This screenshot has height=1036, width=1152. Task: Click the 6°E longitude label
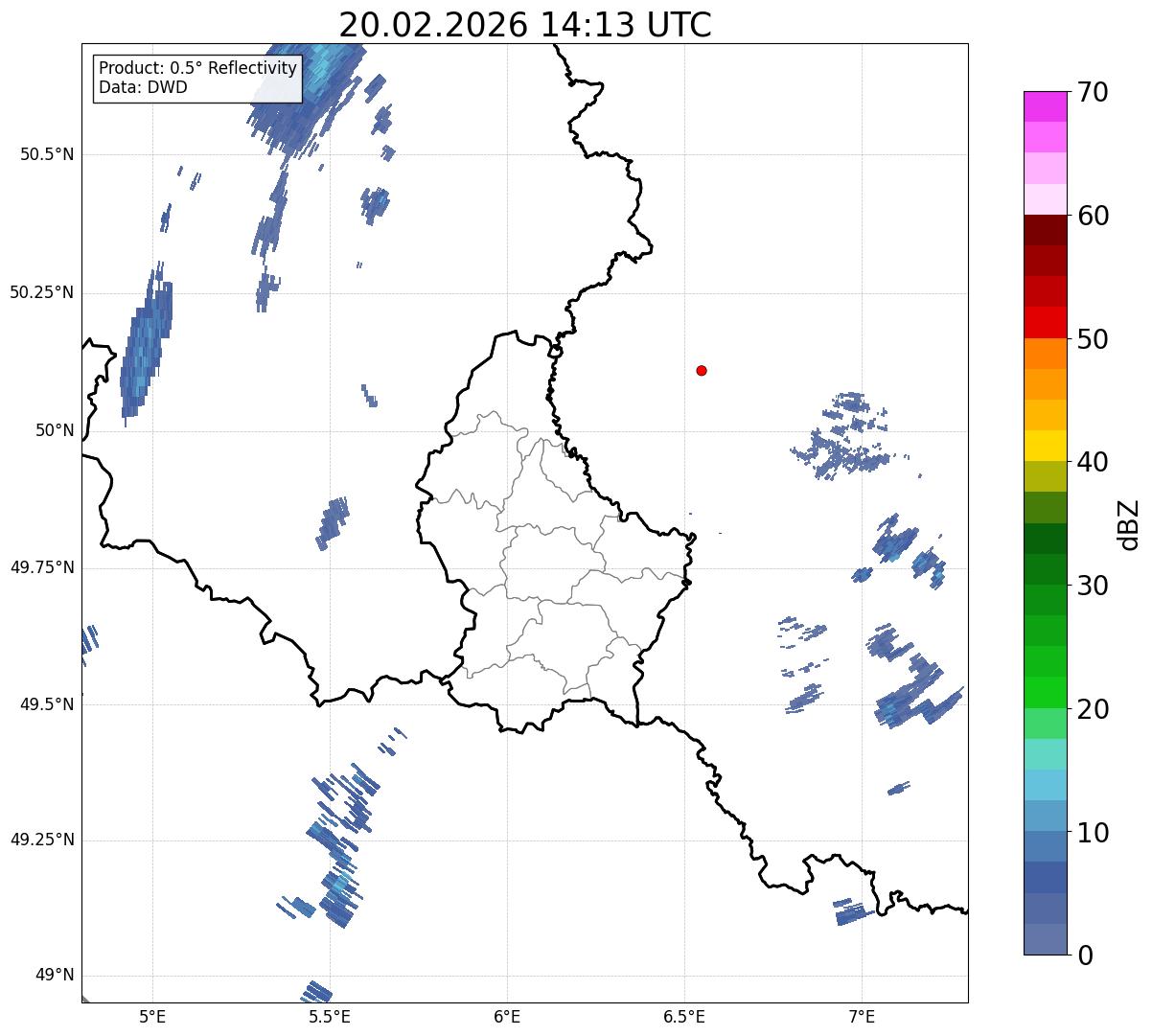pos(507,1016)
